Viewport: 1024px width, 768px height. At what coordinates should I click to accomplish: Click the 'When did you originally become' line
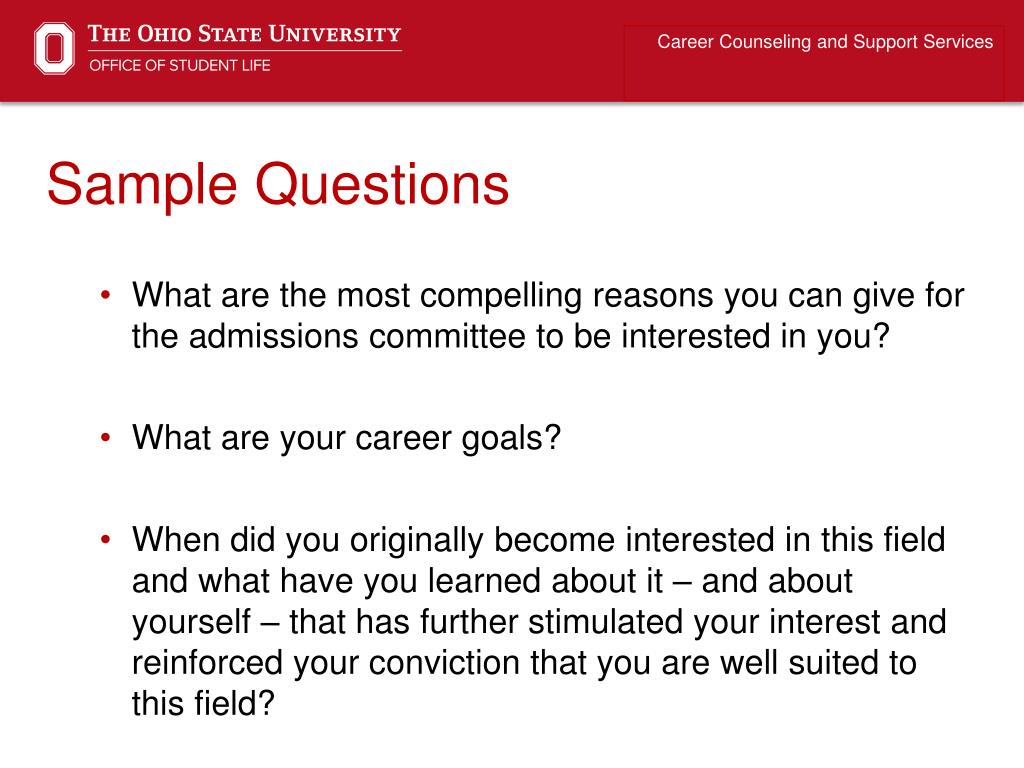click(539, 540)
